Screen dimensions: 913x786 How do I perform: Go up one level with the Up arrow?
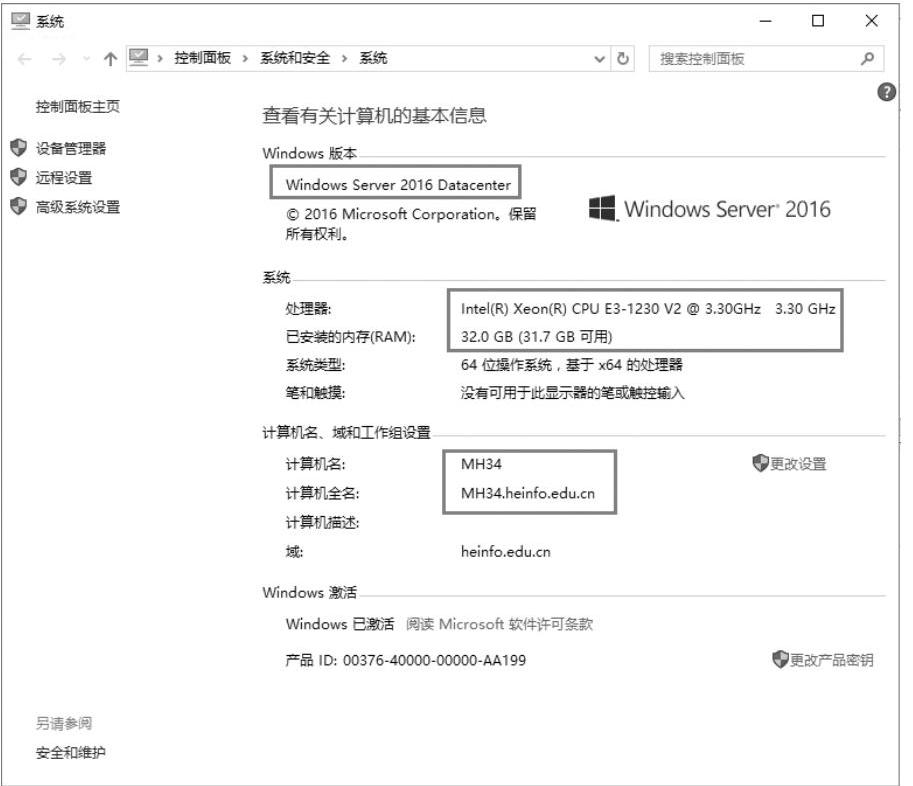(110, 59)
